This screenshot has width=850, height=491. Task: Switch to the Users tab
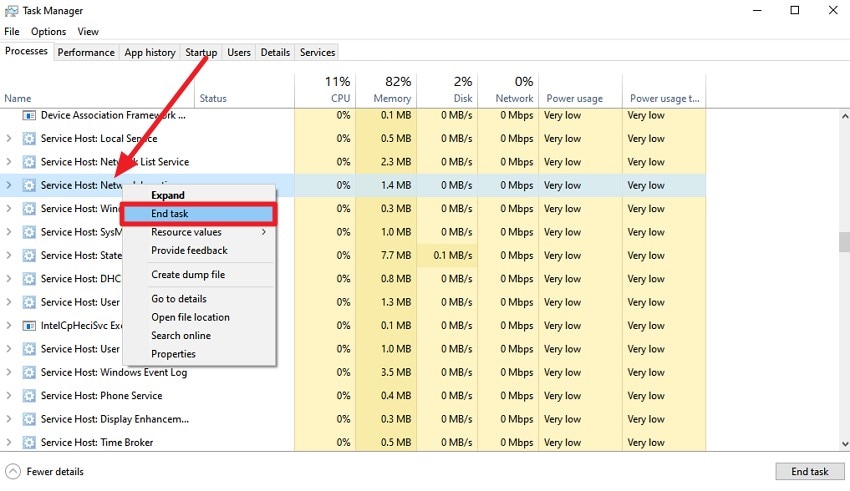tap(239, 53)
